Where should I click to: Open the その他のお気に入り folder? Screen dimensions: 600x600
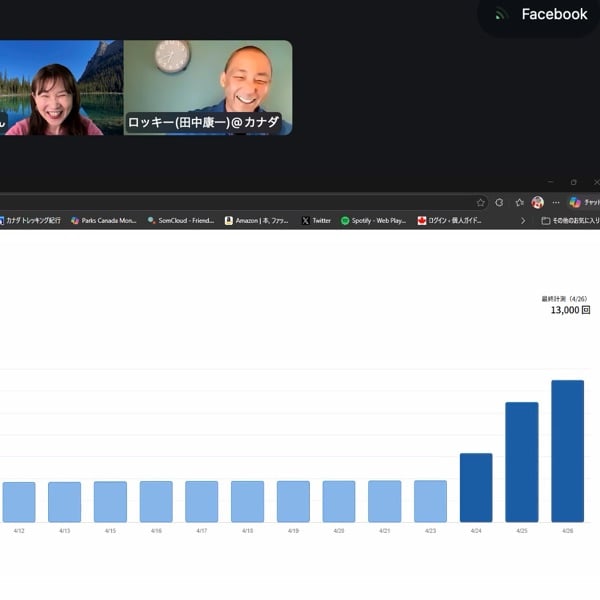point(570,220)
